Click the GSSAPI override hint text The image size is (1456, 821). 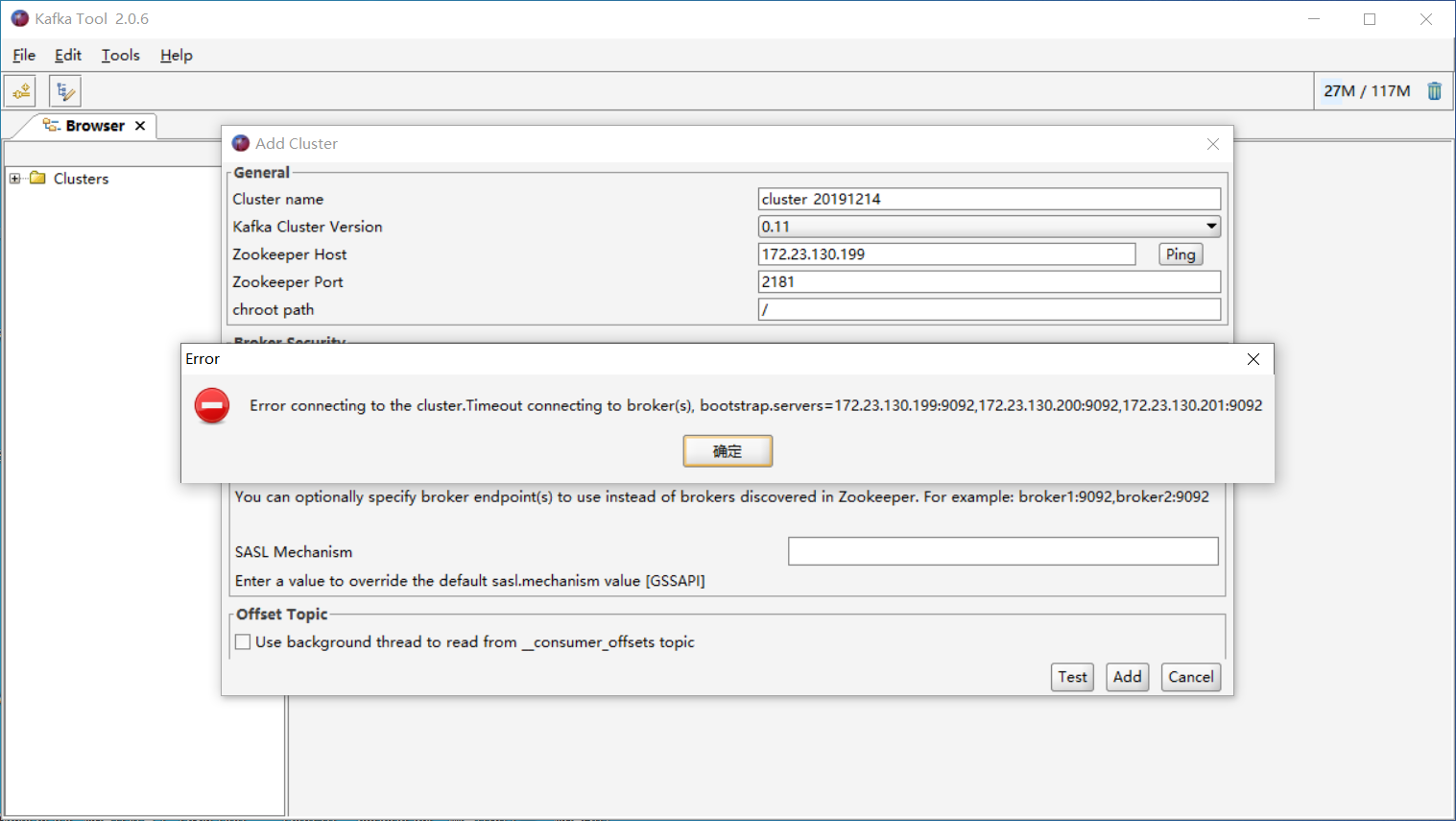(x=469, y=581)
